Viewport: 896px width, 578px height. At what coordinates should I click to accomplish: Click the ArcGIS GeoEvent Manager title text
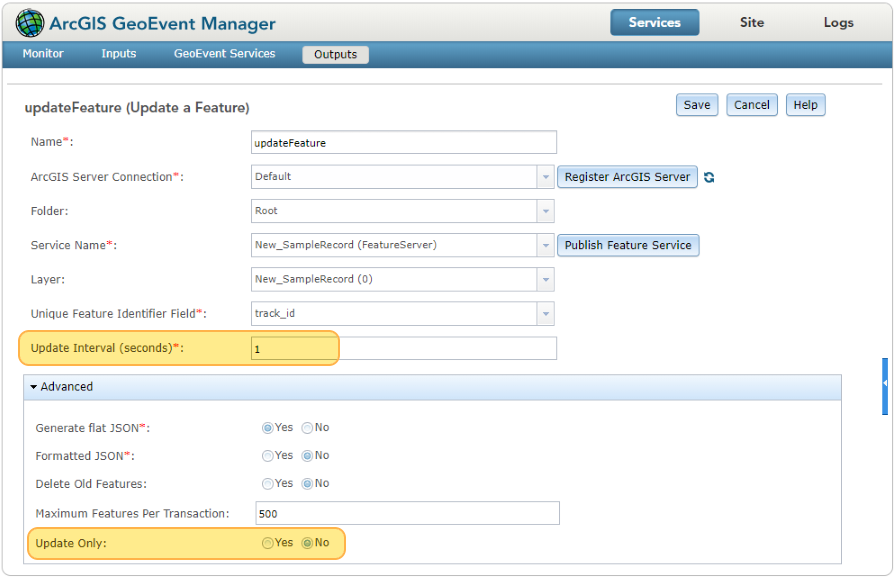[x=162, y=23]
